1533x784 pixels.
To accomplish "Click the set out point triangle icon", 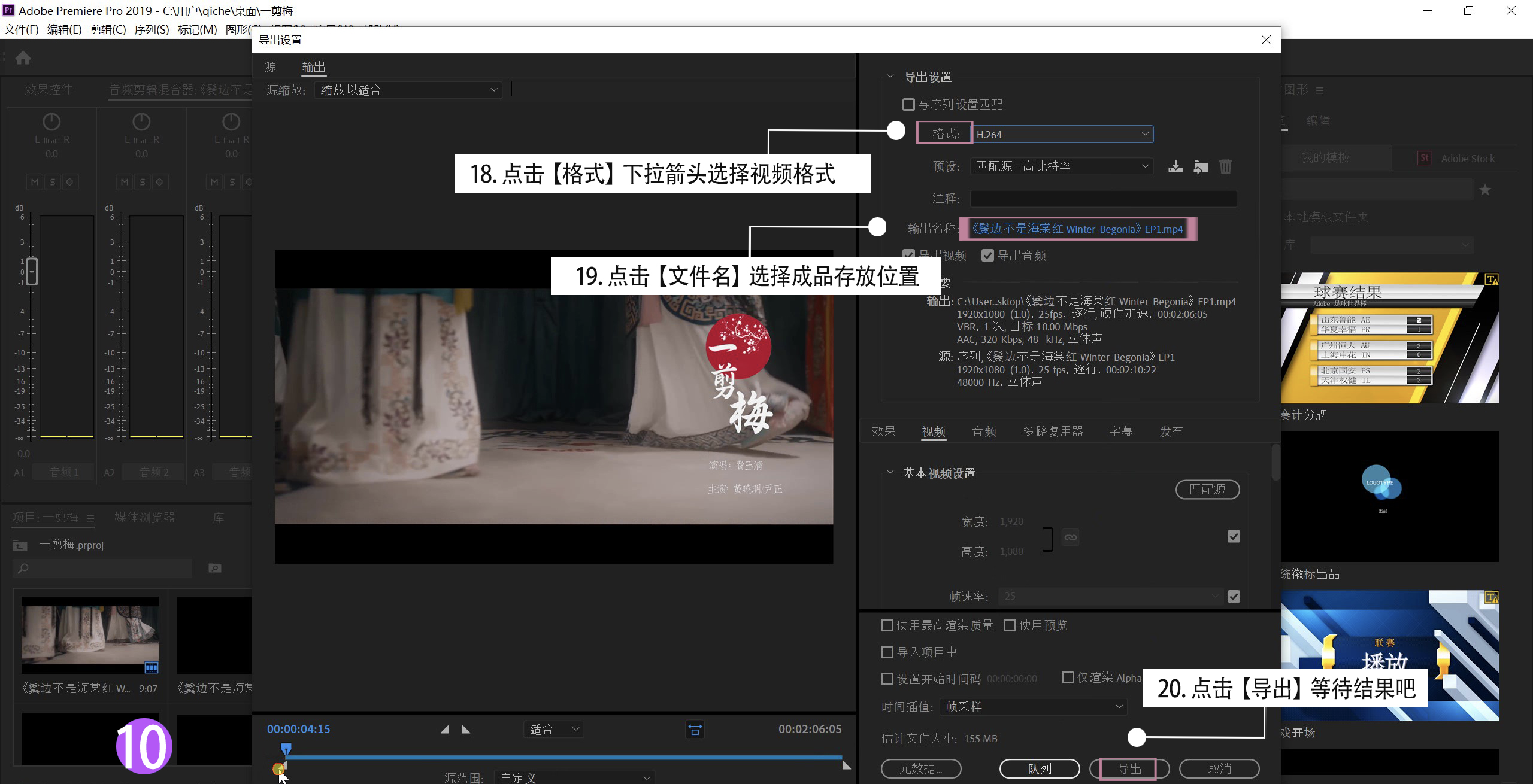I will click(466, 729).
